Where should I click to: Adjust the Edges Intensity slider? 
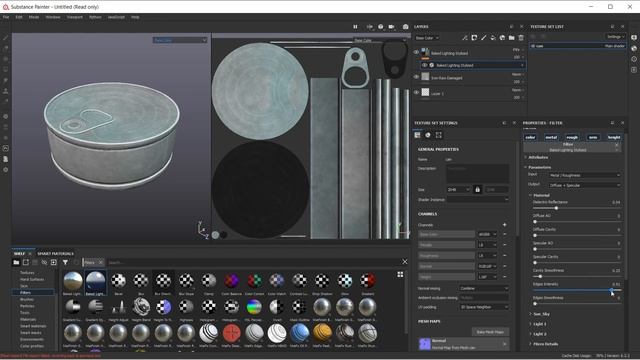point(577,290)
